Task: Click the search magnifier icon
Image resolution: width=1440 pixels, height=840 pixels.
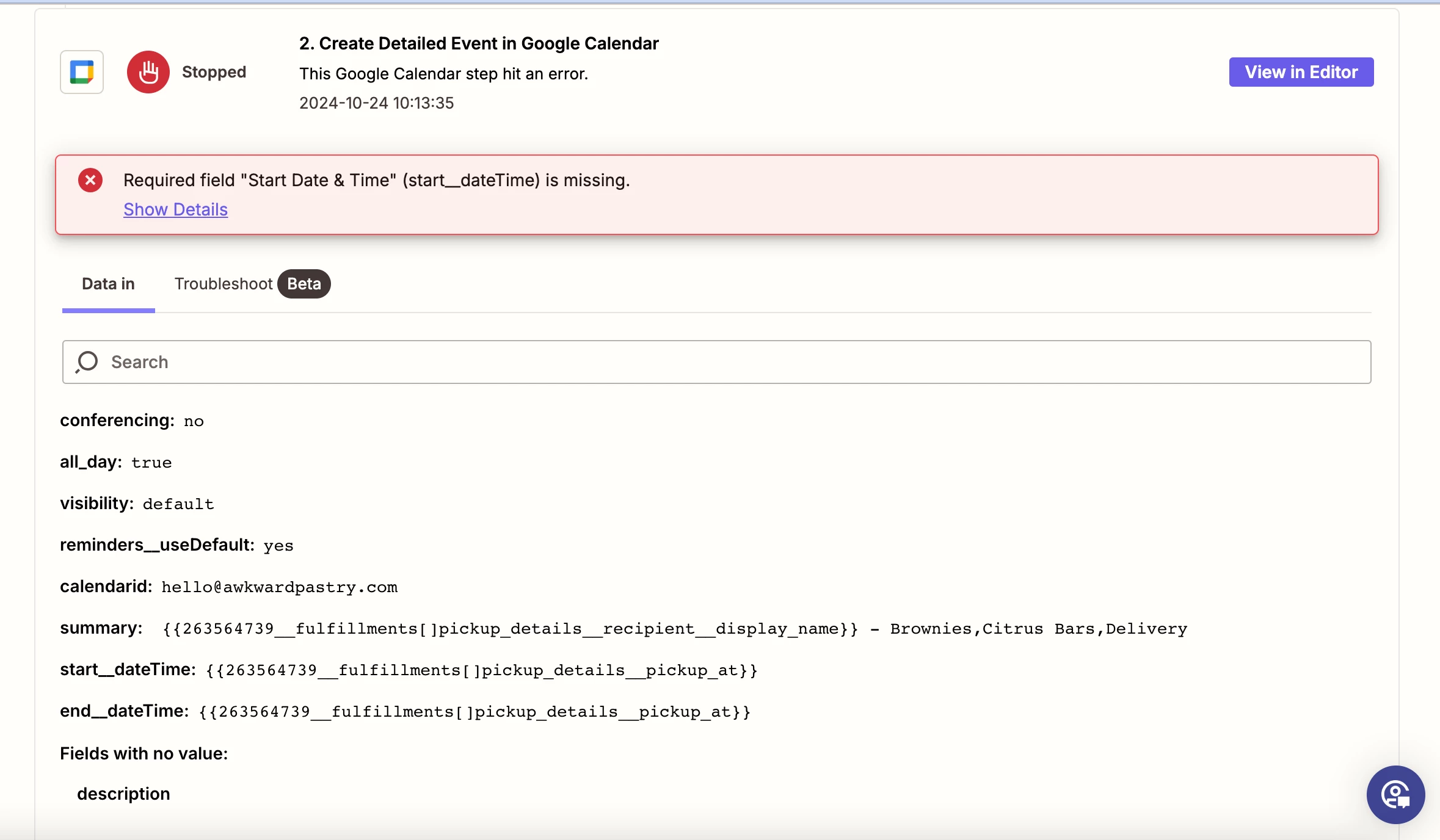Action: (87, 362)
